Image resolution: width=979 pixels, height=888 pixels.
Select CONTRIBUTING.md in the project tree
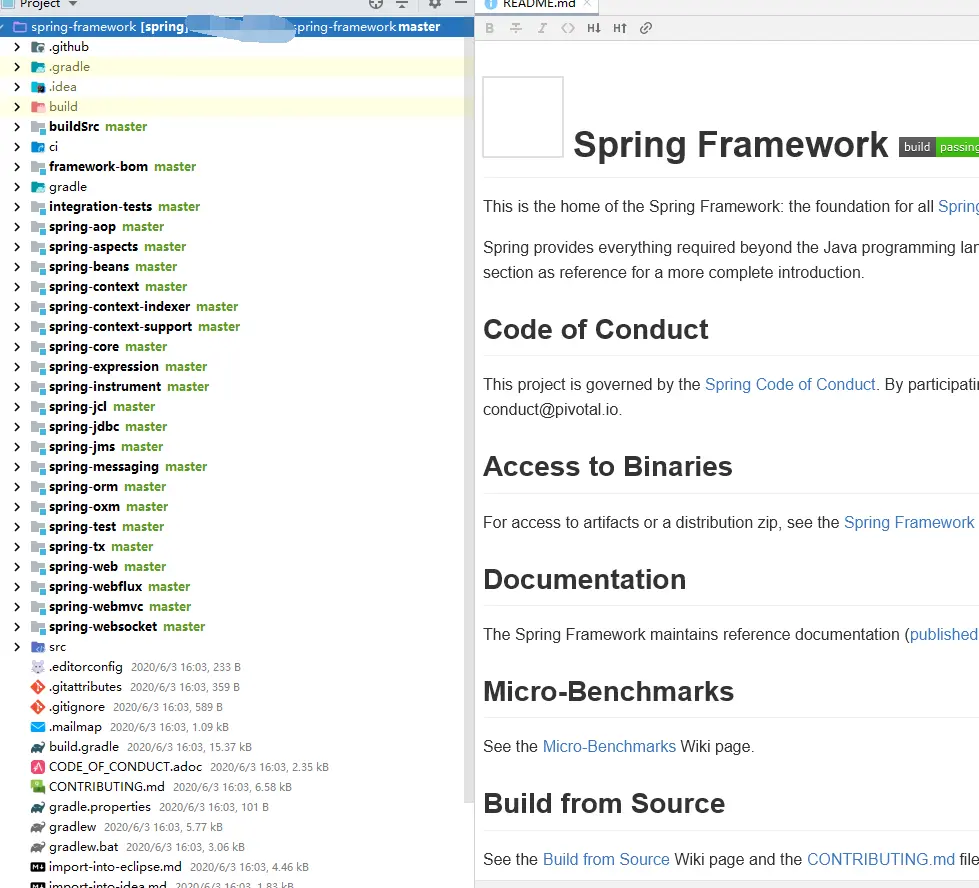point(107,787)
